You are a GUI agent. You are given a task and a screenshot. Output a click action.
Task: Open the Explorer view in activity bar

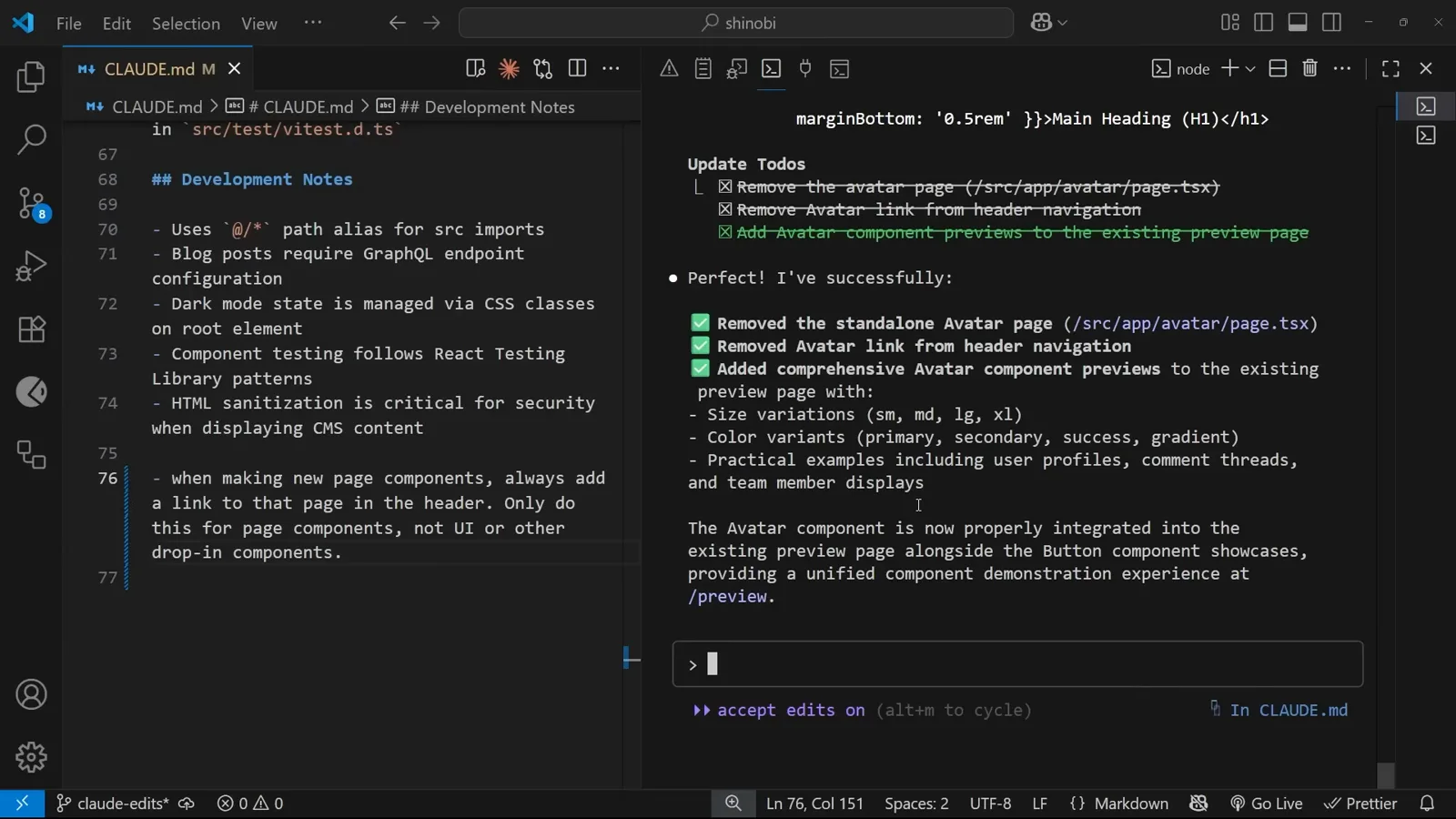(31, 76)
